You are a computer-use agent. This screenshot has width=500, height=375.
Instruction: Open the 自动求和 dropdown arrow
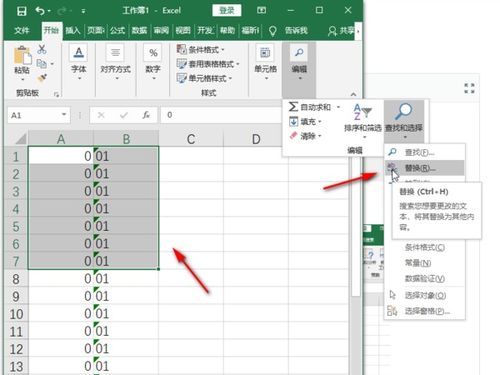[x=338, y=107]
